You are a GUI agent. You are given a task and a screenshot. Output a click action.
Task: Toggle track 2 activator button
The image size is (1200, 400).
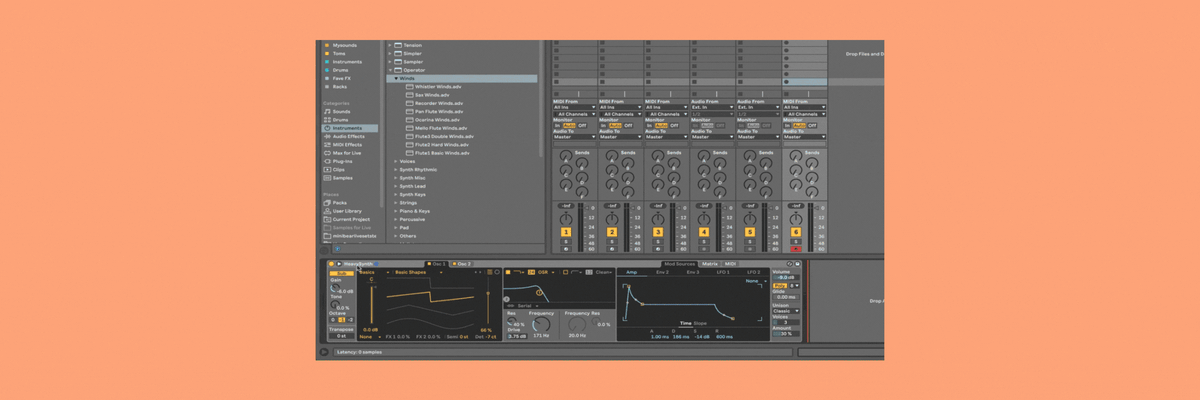612,231
